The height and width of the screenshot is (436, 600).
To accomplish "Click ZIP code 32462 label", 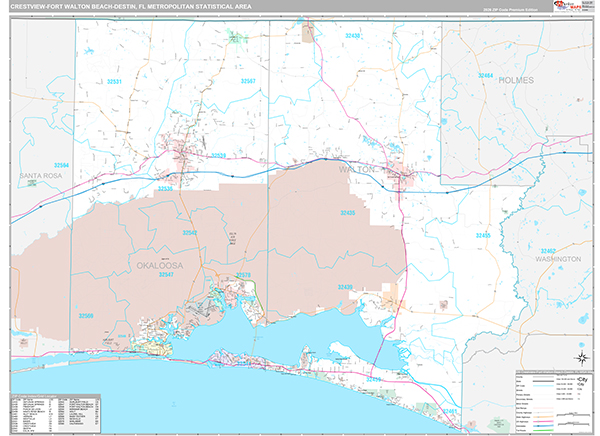I will coord(549,251).
